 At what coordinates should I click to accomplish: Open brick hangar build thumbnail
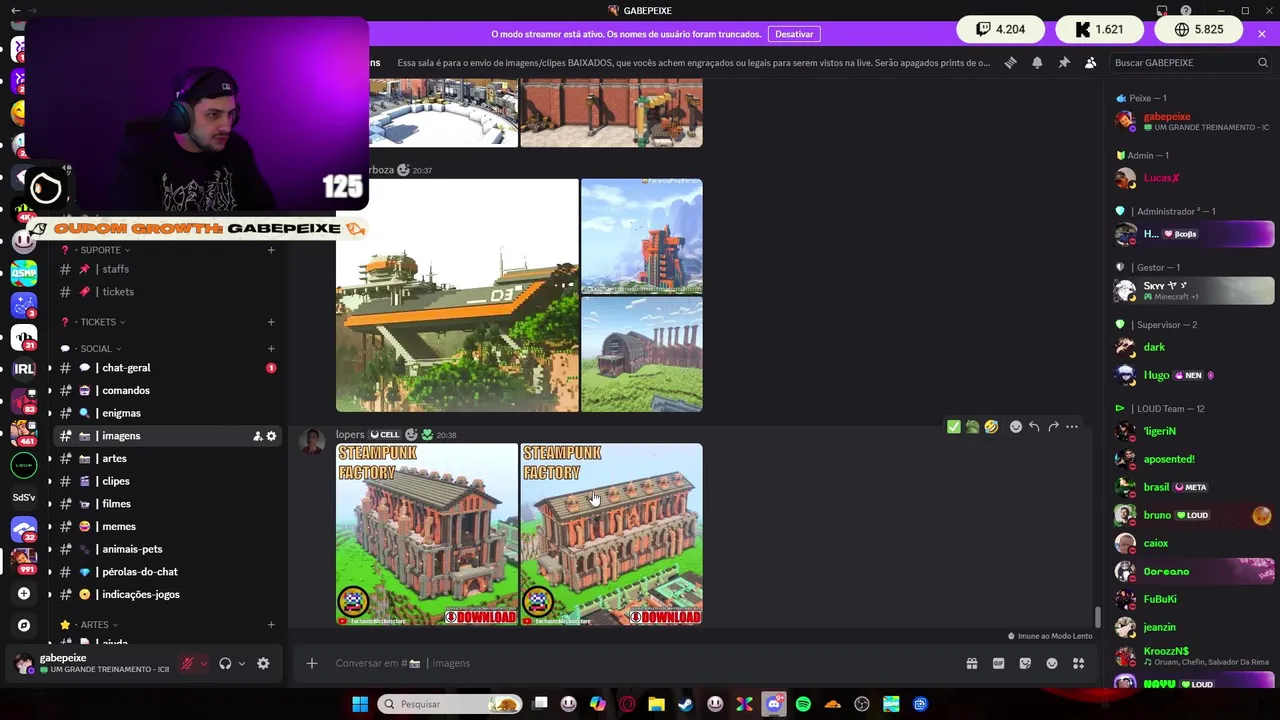point(642,355)
